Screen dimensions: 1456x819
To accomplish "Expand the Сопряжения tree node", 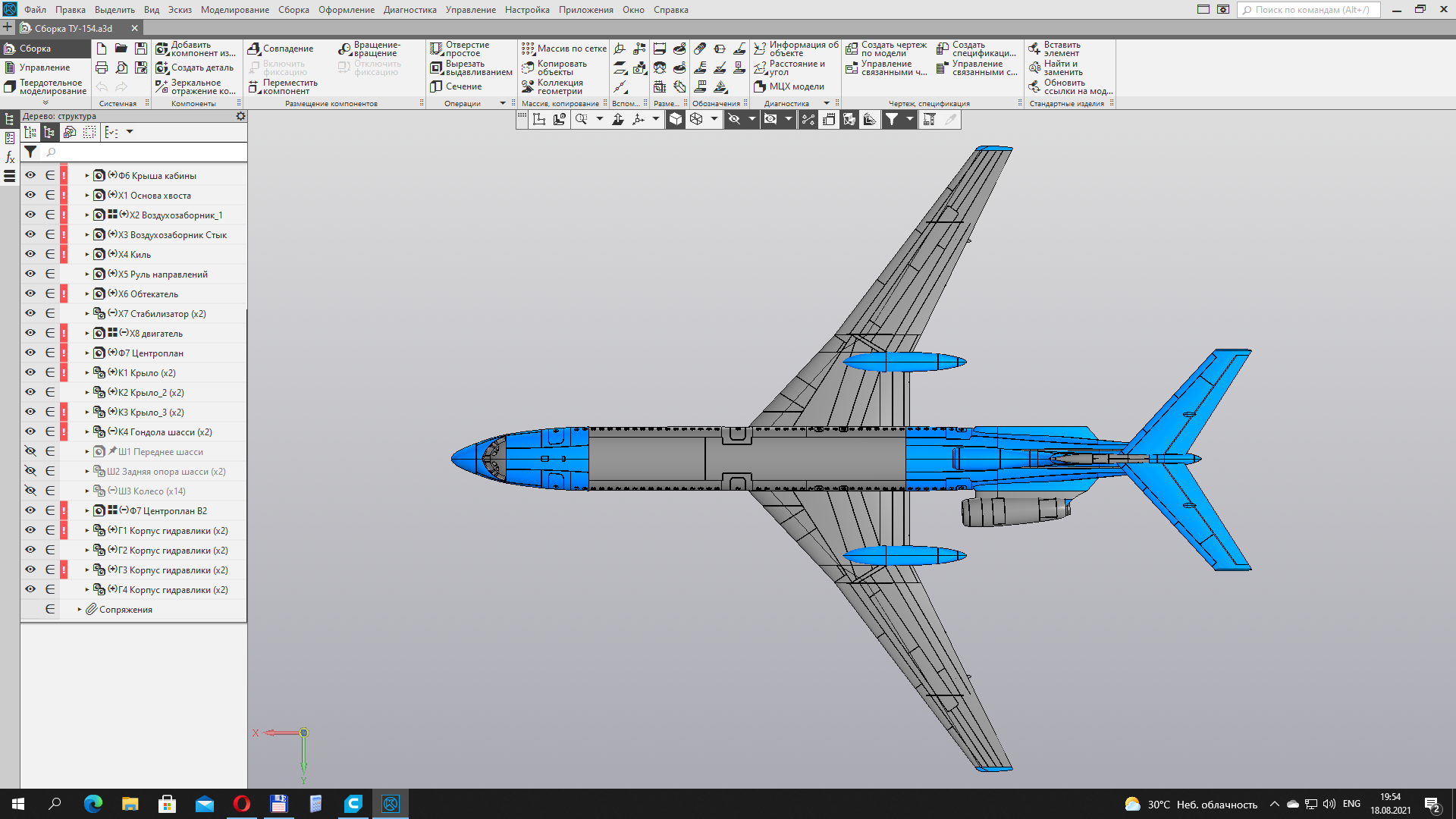I will (x=80, y=609).
